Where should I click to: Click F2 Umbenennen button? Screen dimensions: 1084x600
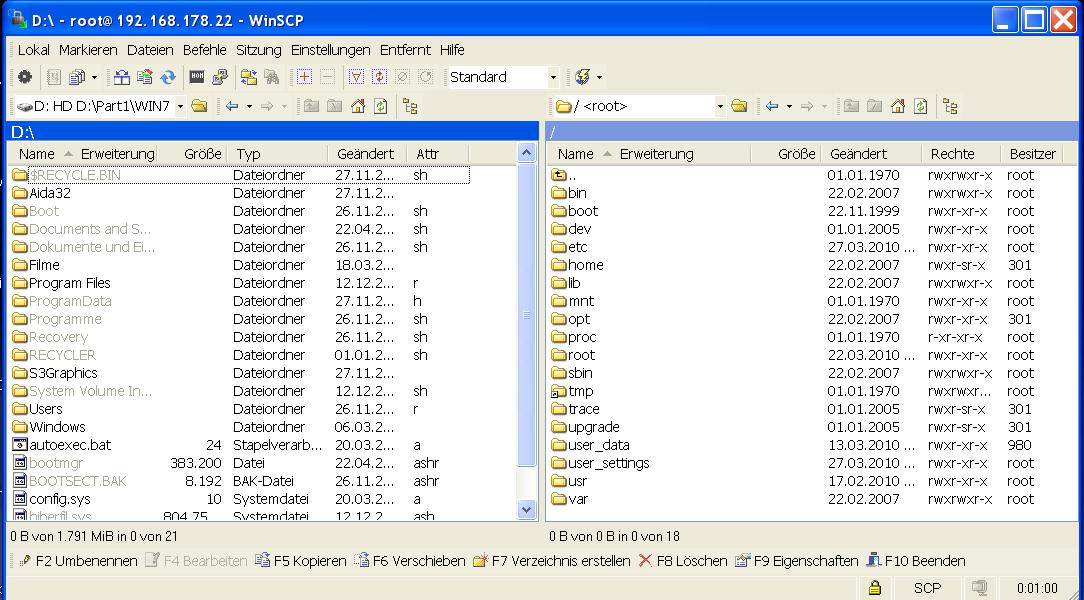(78, 561)
